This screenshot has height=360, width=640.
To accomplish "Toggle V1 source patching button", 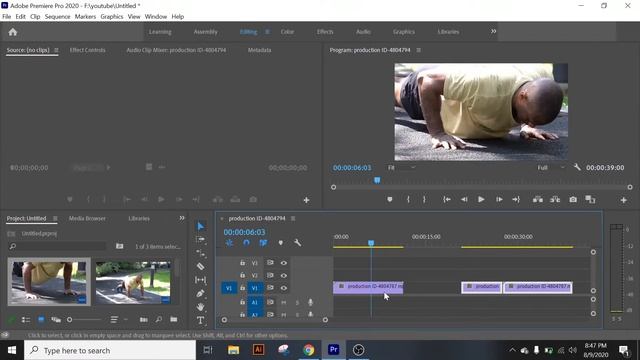I will [229, 288].
